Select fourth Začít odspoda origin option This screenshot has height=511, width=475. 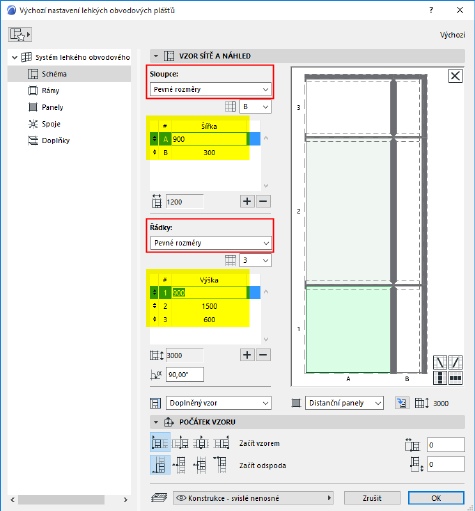click(221, 465)
